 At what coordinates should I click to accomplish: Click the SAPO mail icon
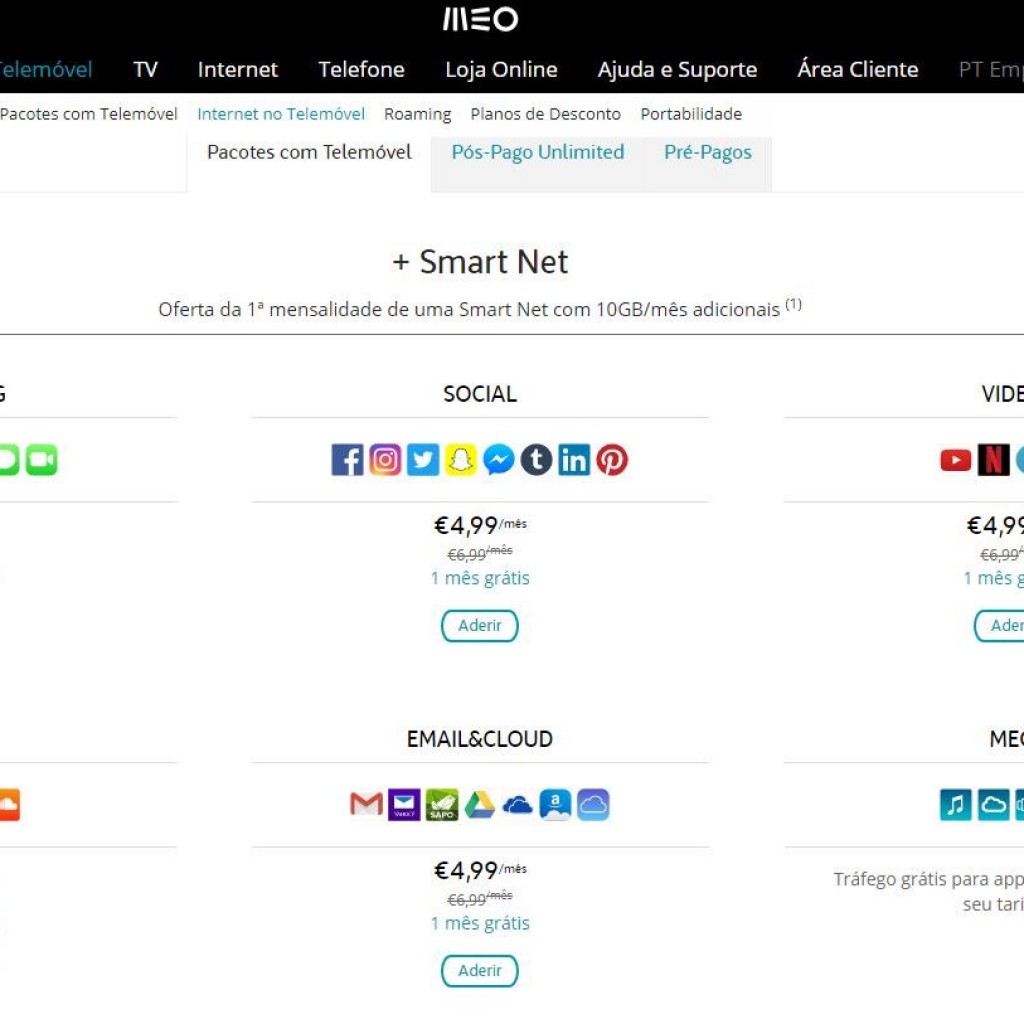[x=442, y=805]
